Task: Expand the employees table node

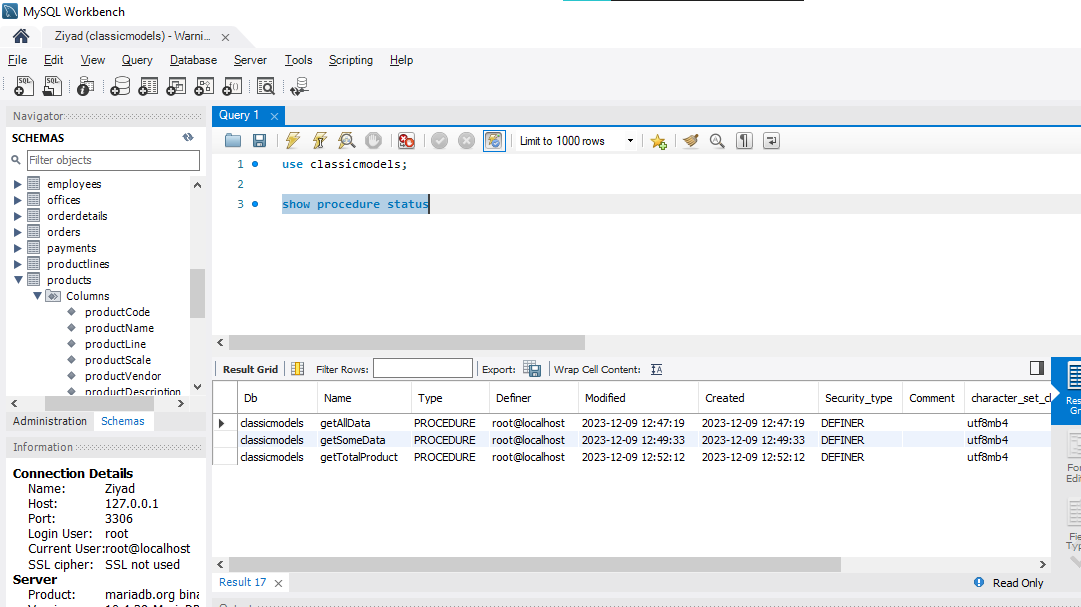Action: click(x=18, y=184)
